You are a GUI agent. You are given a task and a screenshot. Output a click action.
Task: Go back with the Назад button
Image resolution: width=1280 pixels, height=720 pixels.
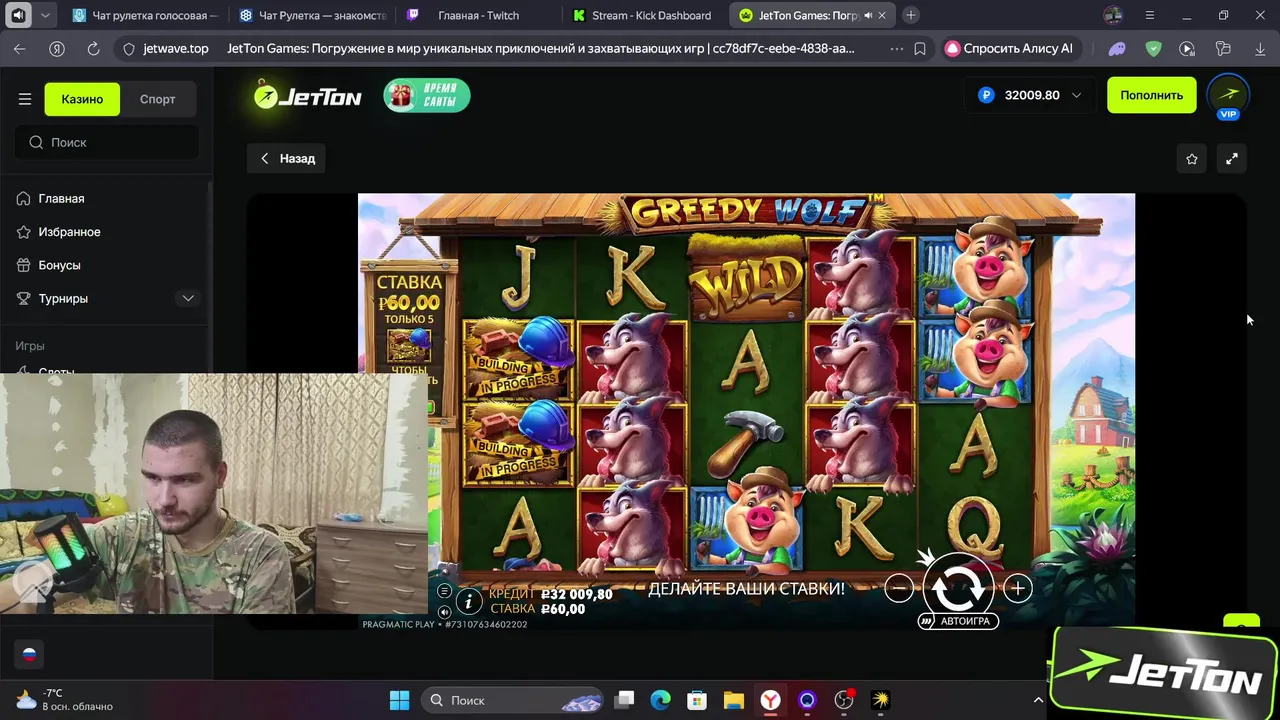coord(287,158)
